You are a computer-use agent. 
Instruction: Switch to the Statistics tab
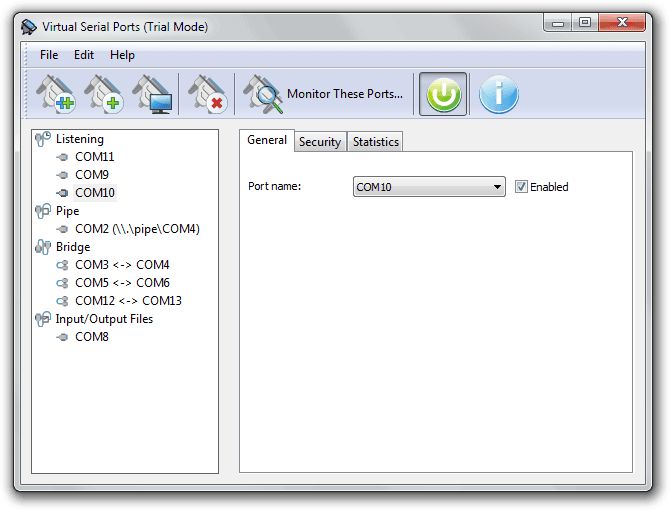click(x=376, y=142)
